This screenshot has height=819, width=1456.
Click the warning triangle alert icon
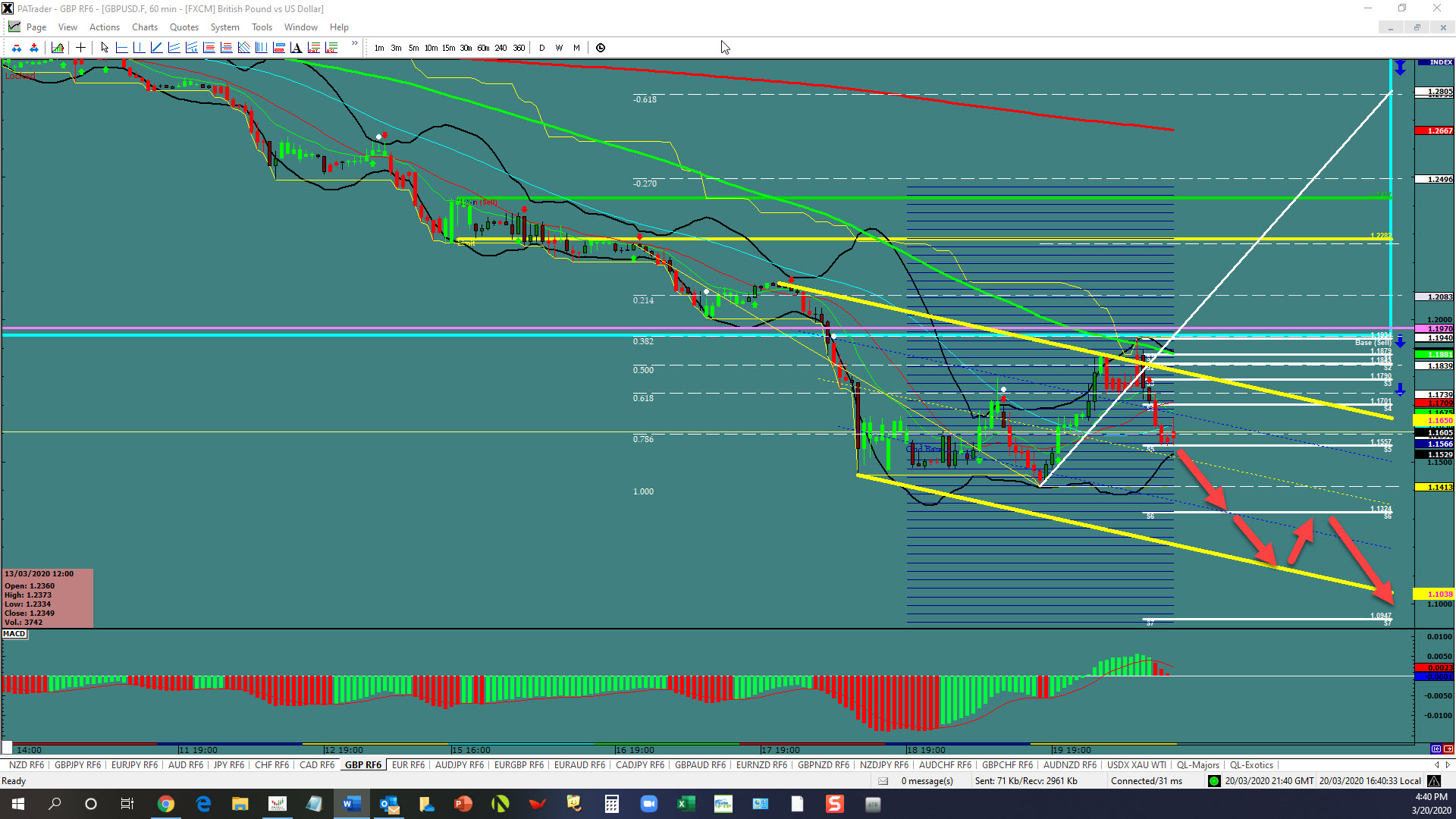1433,781
